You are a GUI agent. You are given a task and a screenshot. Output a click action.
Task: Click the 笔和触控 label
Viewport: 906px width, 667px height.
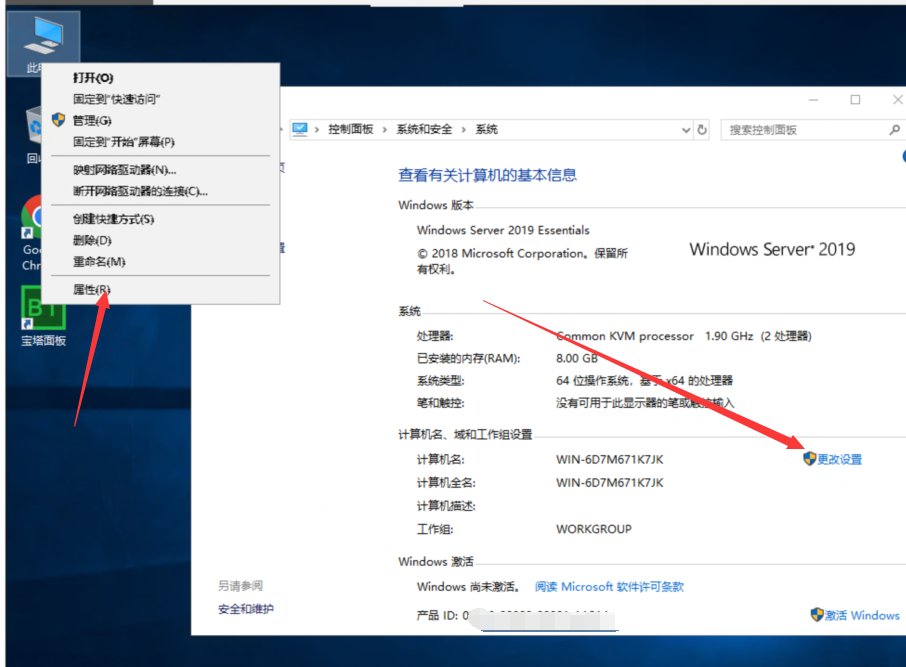[440, 403]
